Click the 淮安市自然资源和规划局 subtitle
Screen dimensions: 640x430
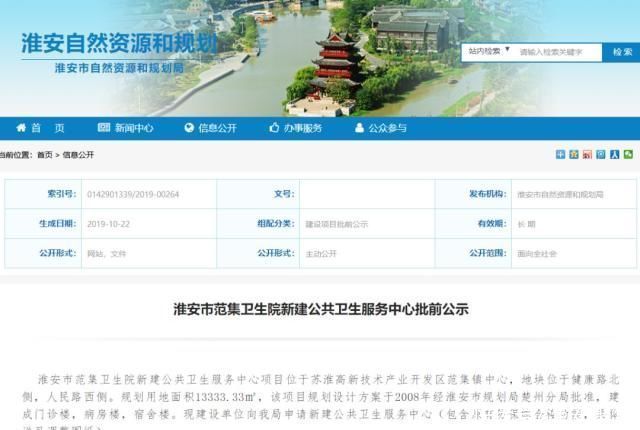119,68
